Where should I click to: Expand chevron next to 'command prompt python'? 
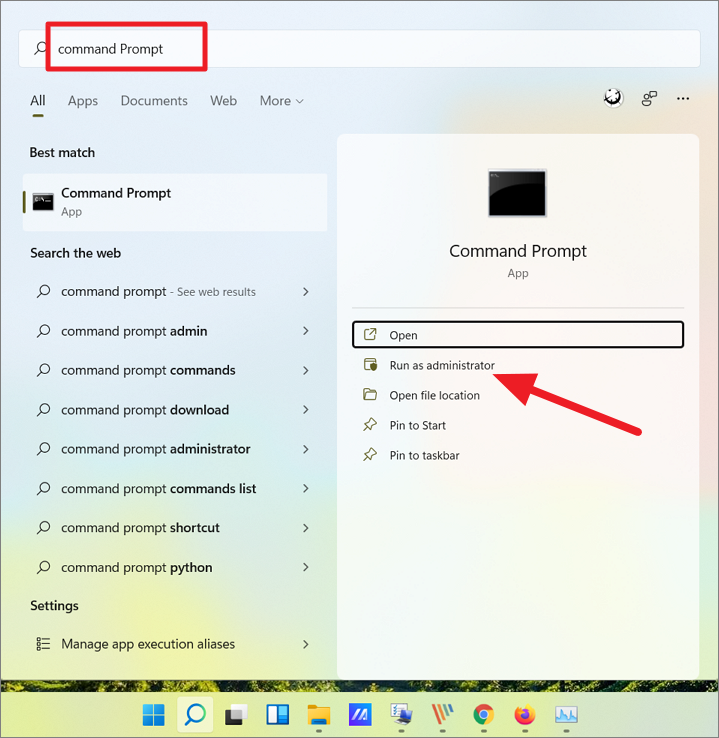point(306,567)
